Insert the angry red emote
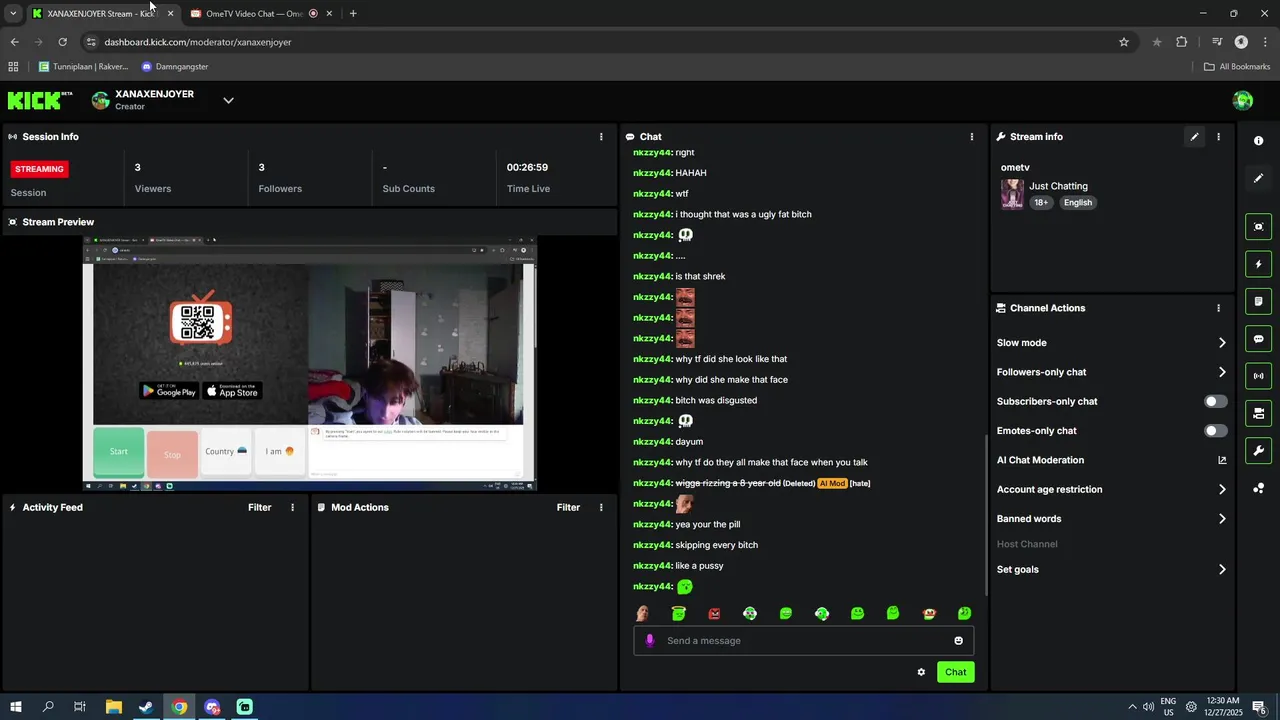The width and height of the screenshot is (1280, 720). pyautogui.click(x=714, y=613)
